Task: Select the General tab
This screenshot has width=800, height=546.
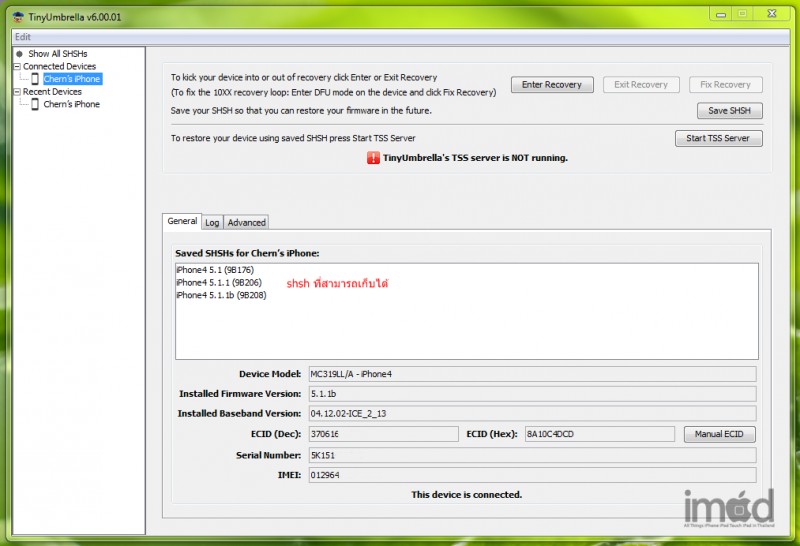Action: [x=182, y=222]
